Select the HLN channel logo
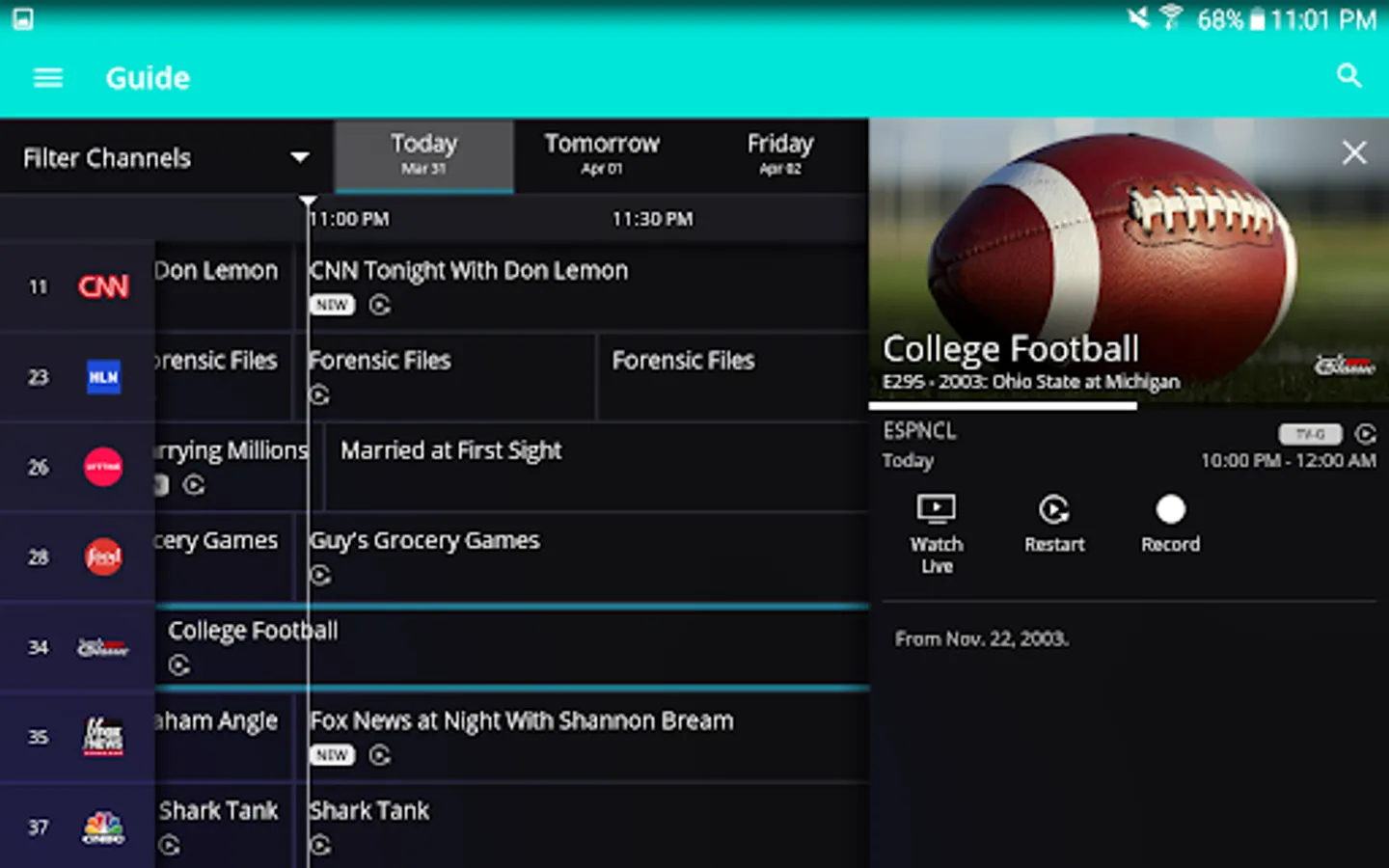Viewport: 1389px width, 868px height. [103, 377]
